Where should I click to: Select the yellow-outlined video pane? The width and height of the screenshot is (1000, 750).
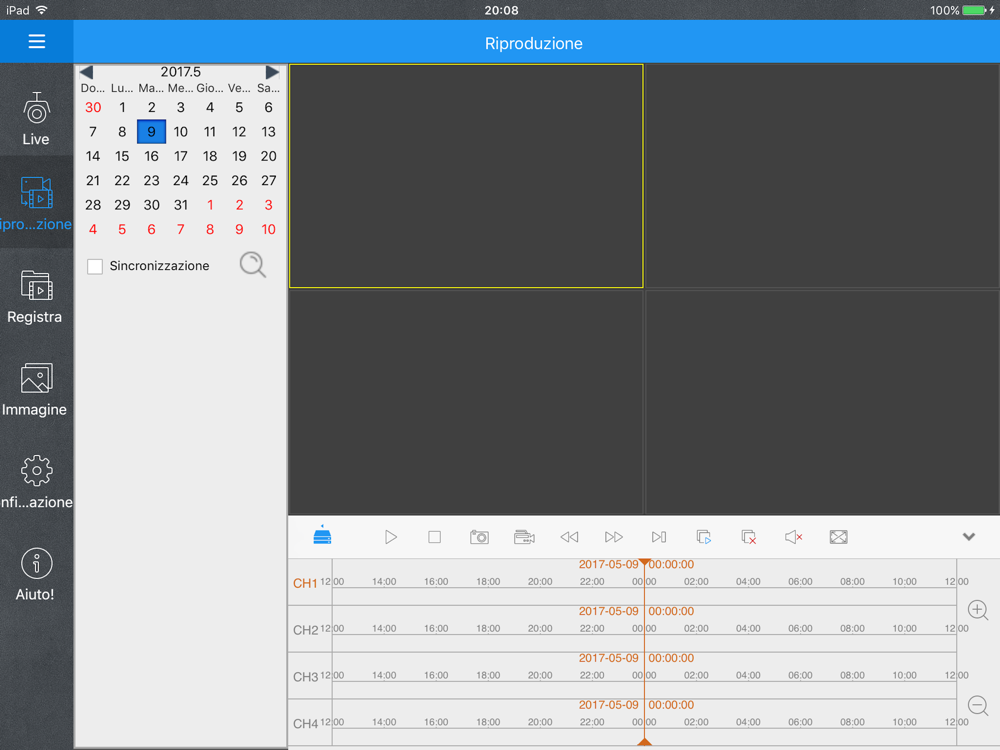pyautogui.click(x=466, y=176)
